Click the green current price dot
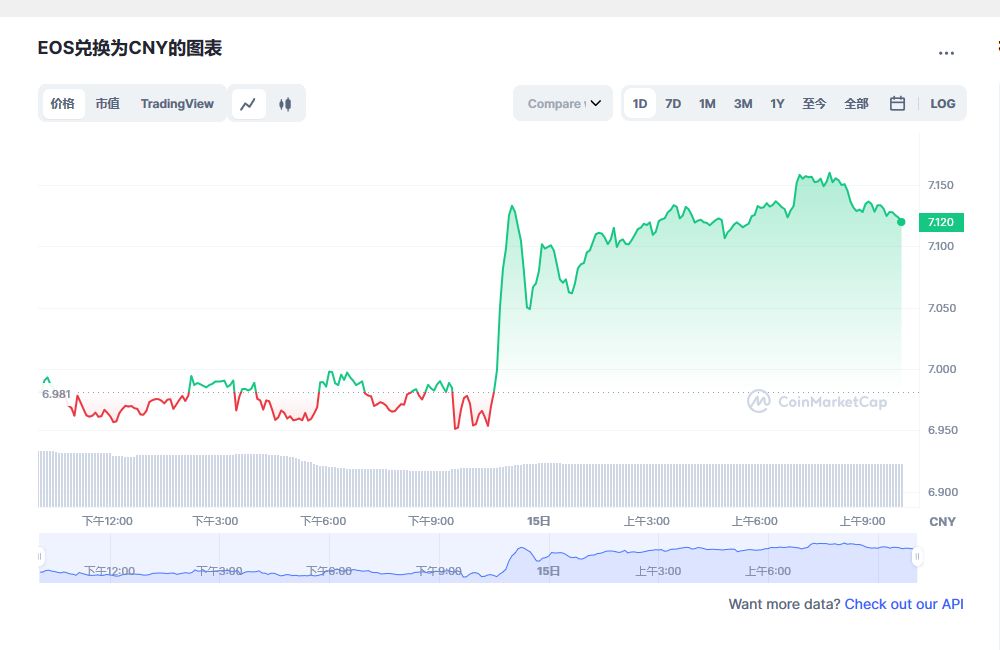This screenshot has width=1000, height=650. tap(901, 222)
